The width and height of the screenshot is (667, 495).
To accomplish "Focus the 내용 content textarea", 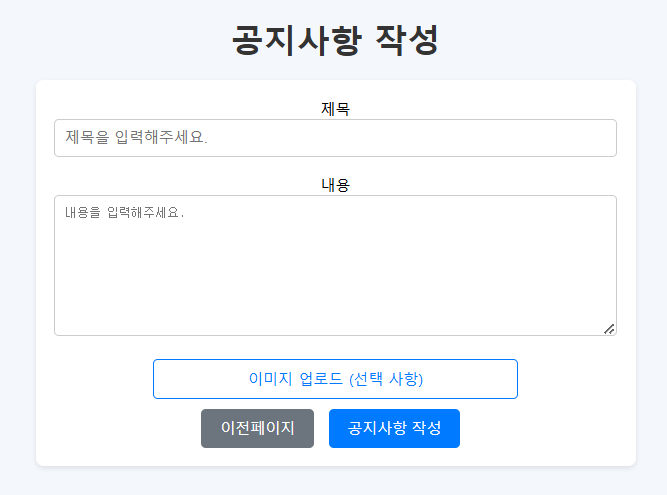I will point(335,265).
